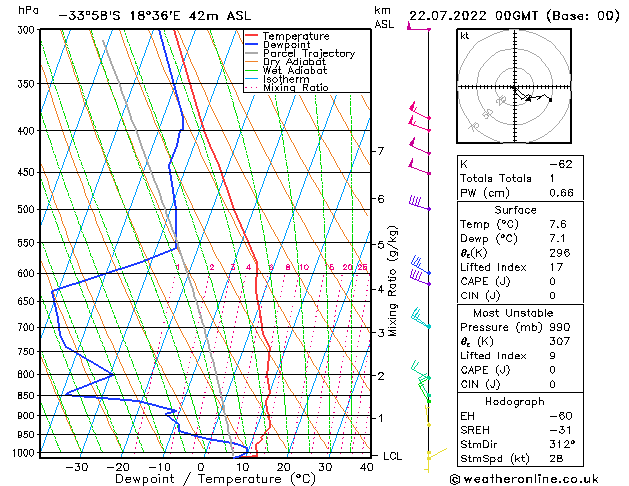Click the 0 temperature axis tick
The width and height of the screenshot is (629, 486).
click(201, 467)
